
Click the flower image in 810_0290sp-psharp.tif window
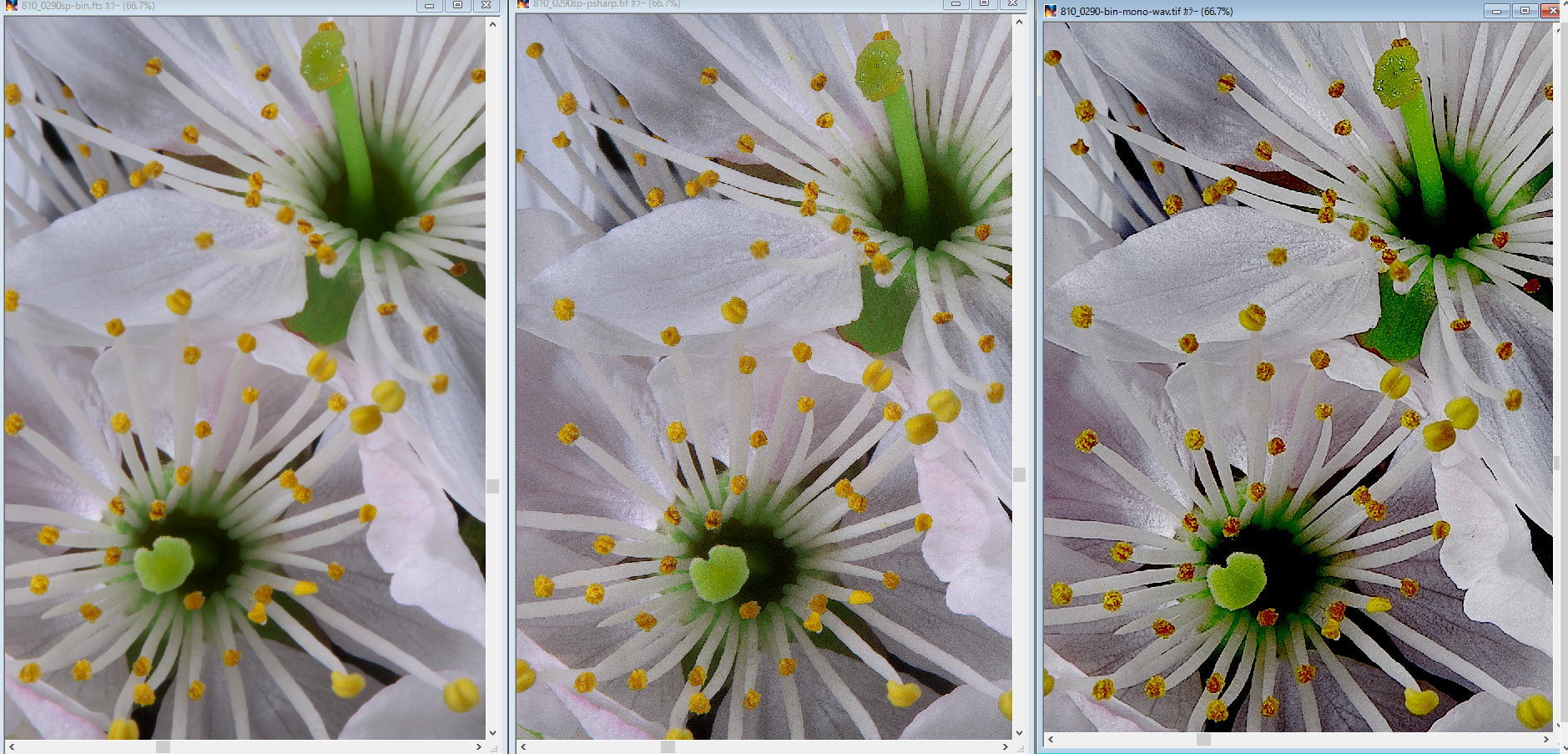[764, 377]
